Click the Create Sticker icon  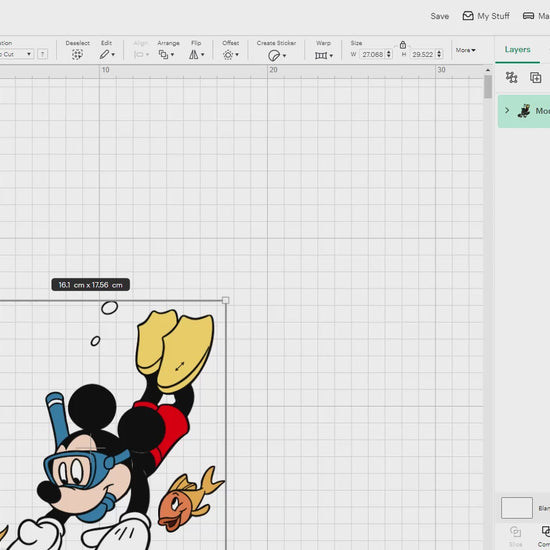(276, 55)
